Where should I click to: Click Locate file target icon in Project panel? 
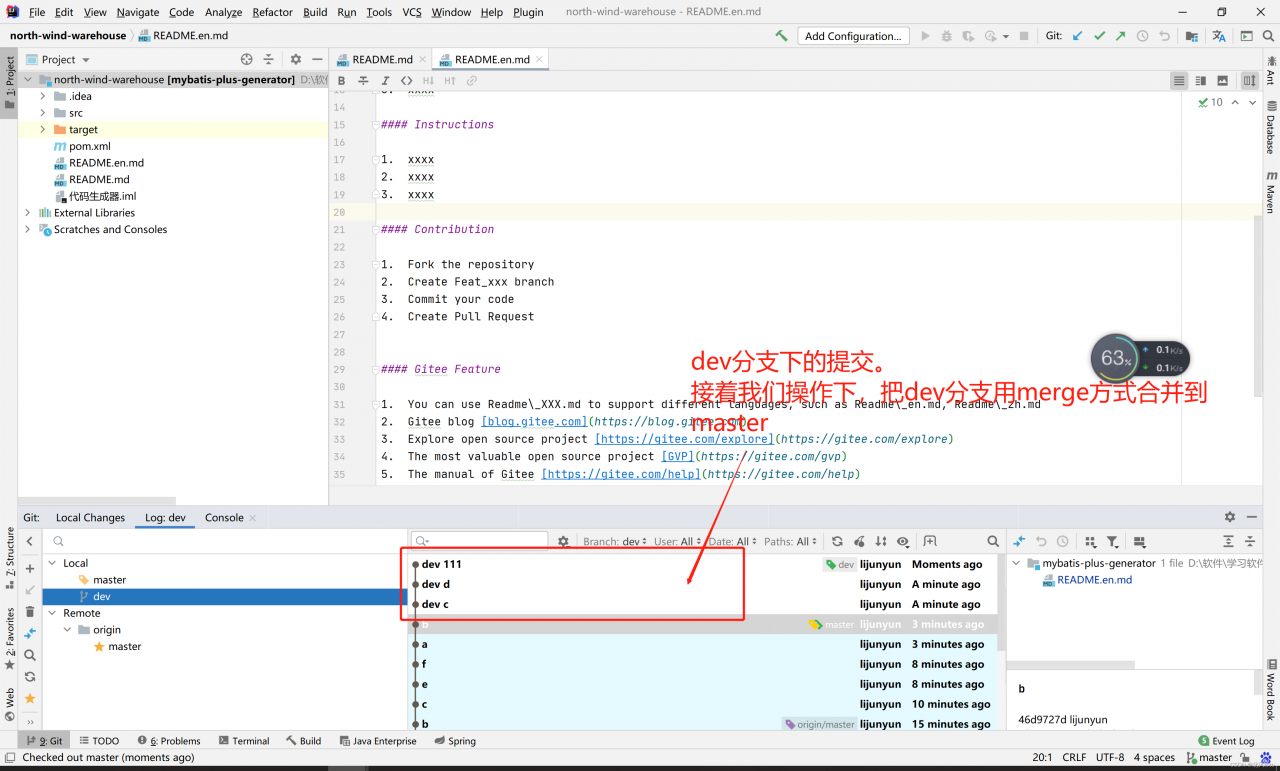pos(247,60)
